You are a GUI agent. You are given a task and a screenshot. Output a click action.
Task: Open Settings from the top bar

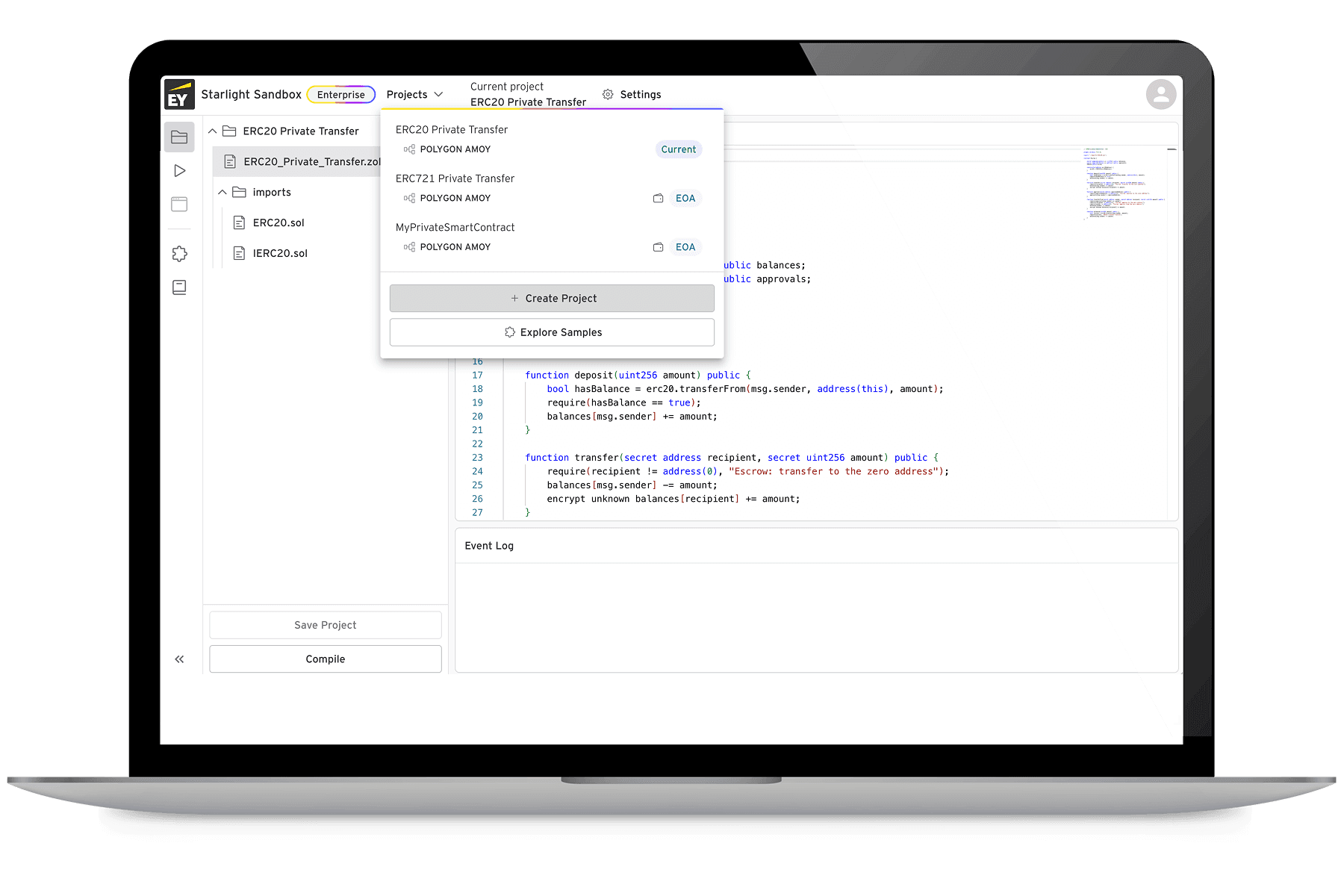coord(632,95)
